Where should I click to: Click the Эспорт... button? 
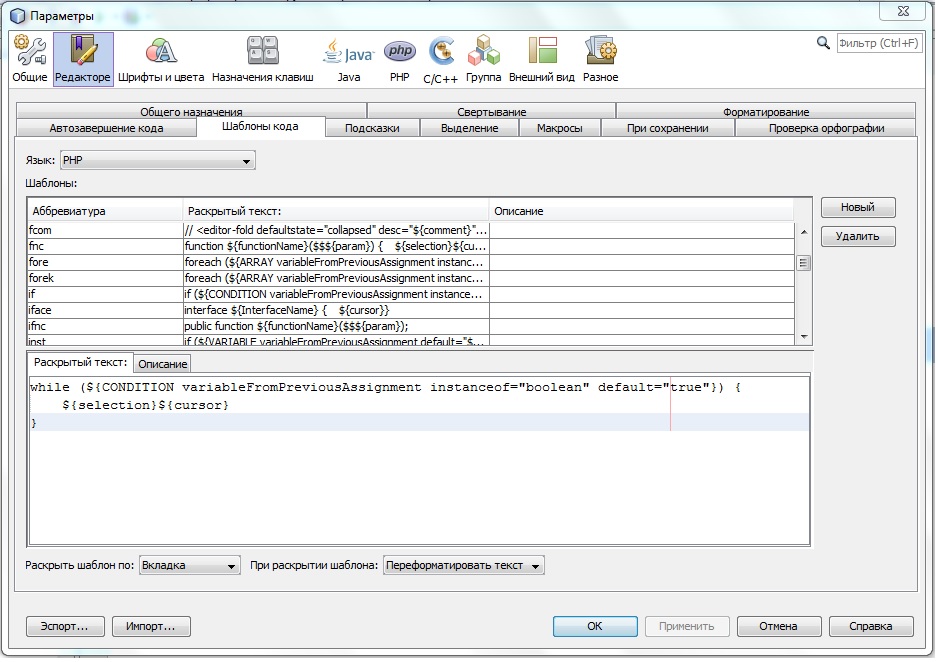click(x=65, y=626)
